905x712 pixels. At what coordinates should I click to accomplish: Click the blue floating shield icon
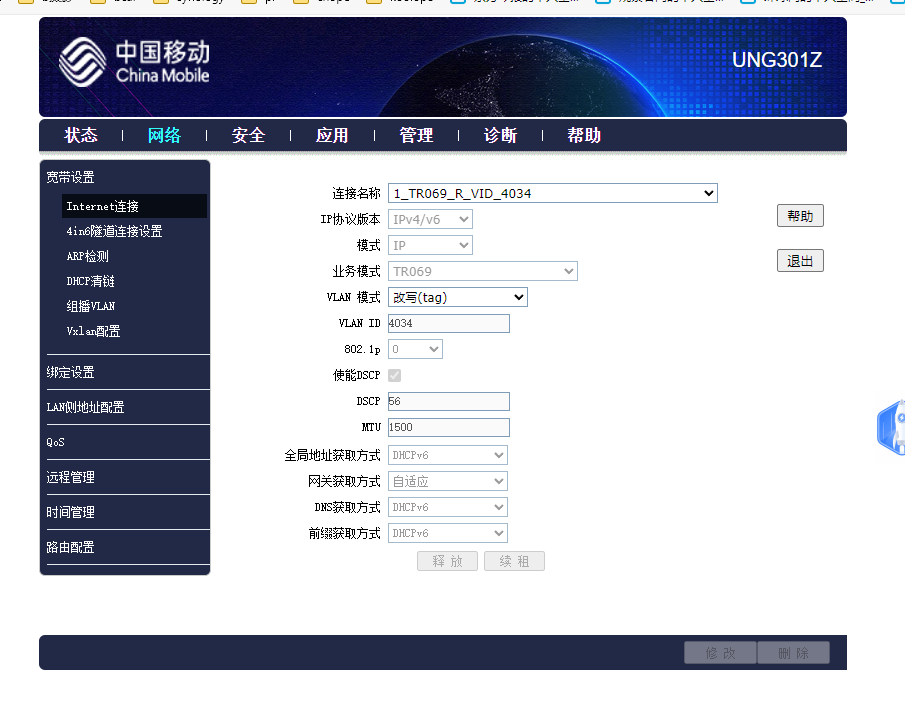click(x=893, y=428)
